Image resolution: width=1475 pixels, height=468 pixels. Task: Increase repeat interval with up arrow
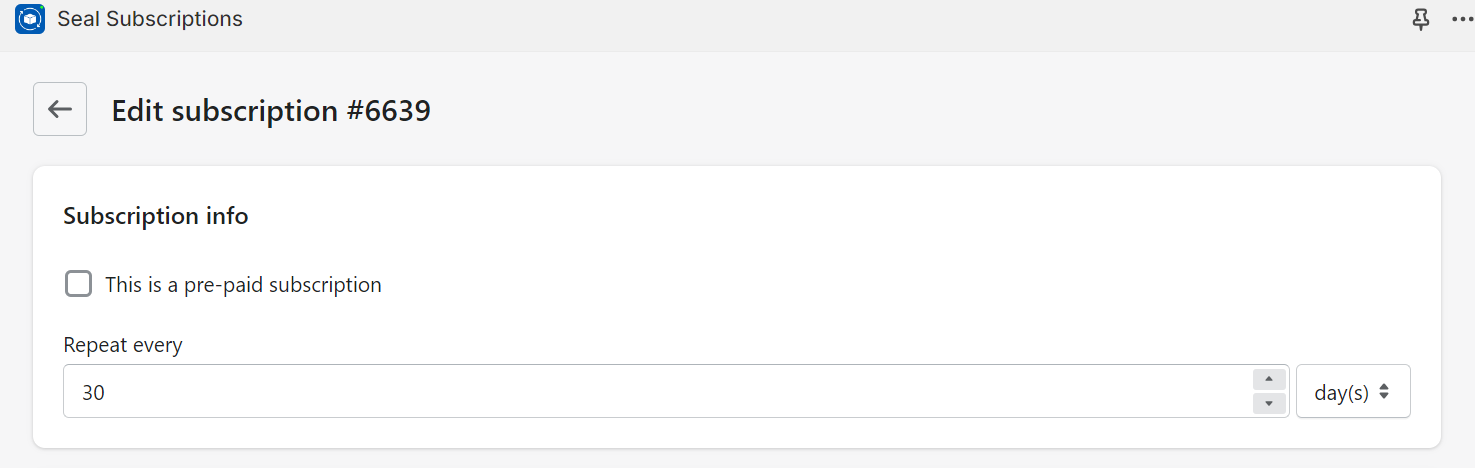(x=1268, y=380)
